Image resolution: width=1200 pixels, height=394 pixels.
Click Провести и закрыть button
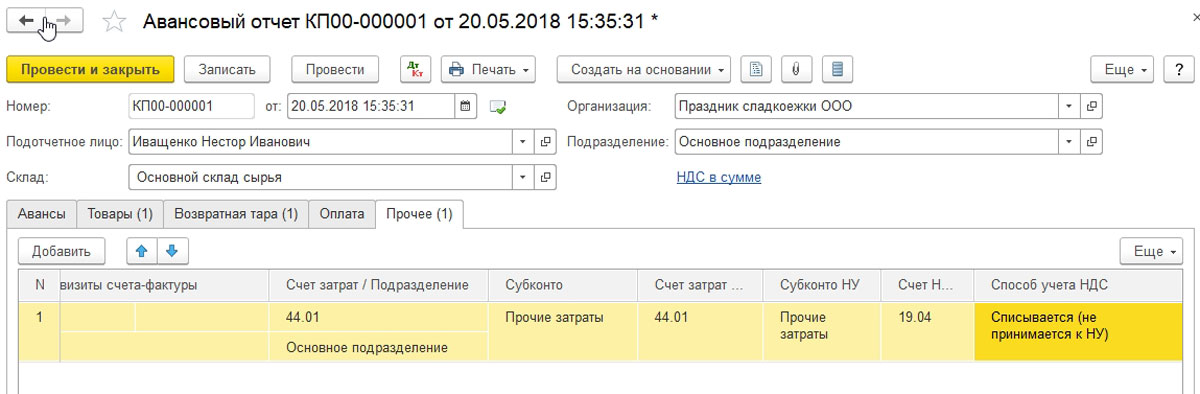pos(91,70)
